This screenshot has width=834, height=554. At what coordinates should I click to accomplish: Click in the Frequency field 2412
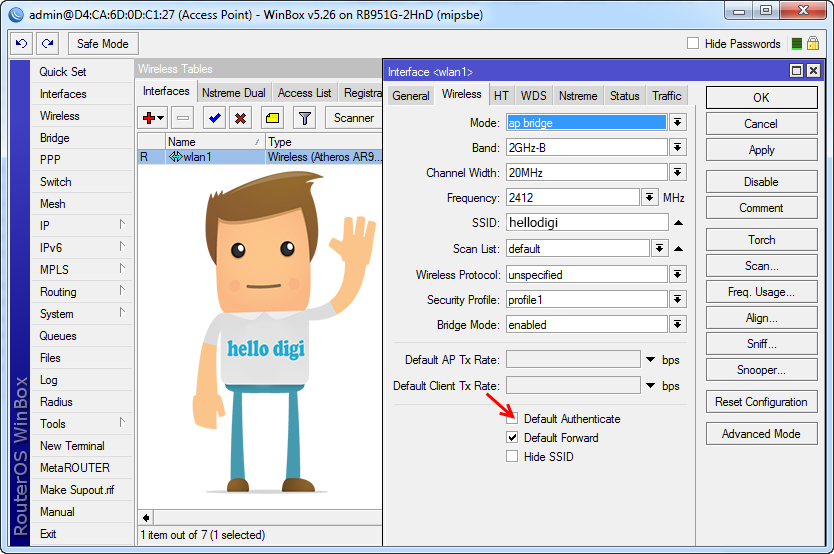pos(573,197)
